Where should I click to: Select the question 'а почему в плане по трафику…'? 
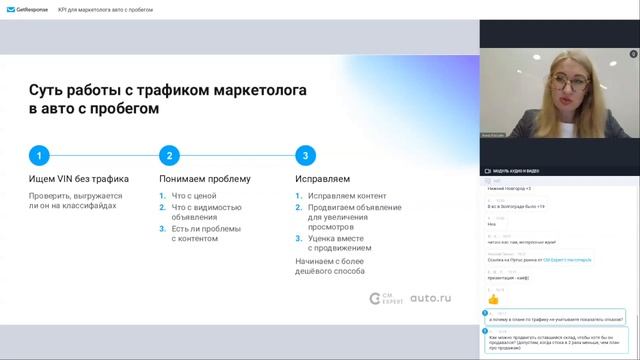[556, 317]
